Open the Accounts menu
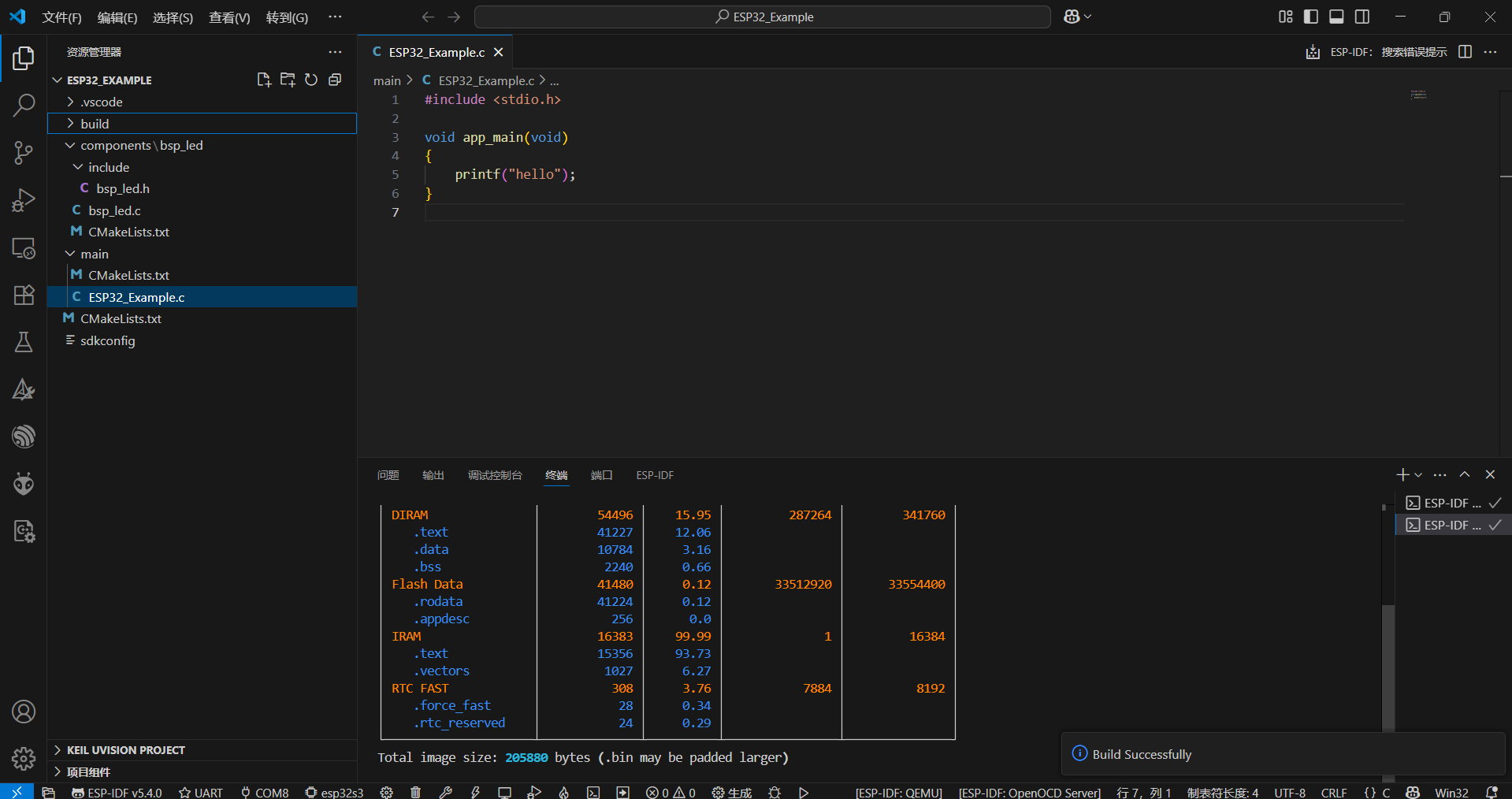This screenshot has width=1512, height=799. tap(24, 712)
